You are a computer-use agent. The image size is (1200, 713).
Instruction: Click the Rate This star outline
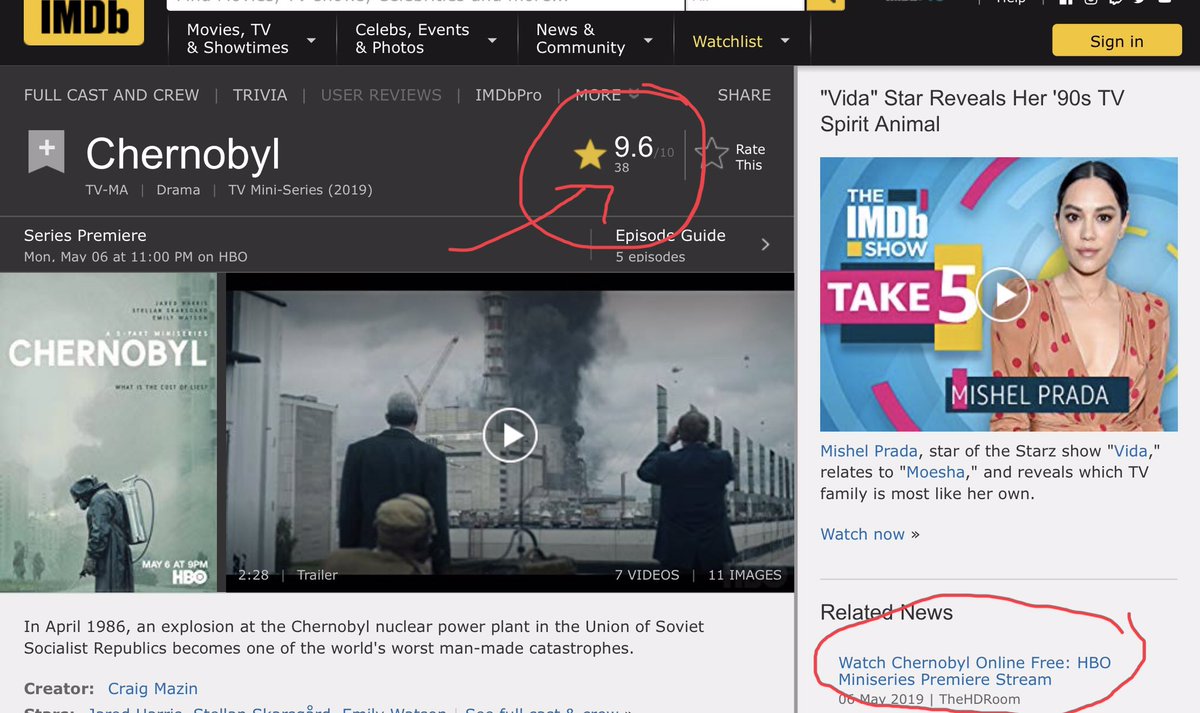(712, 155)
